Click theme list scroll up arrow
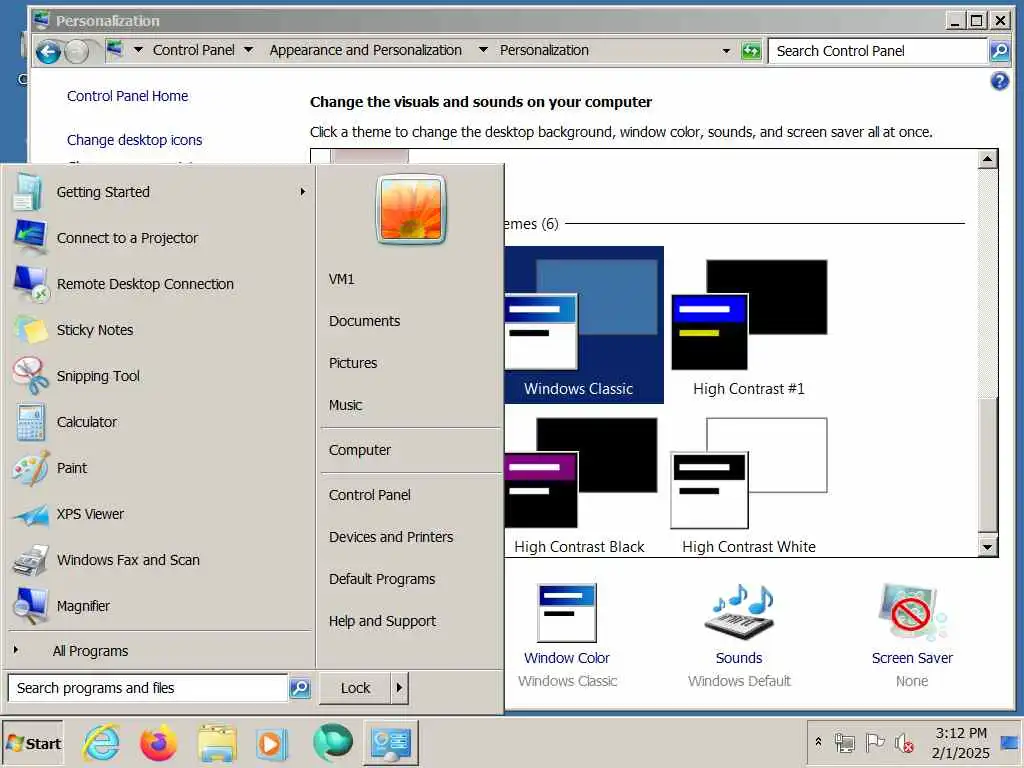 (987, 159)
